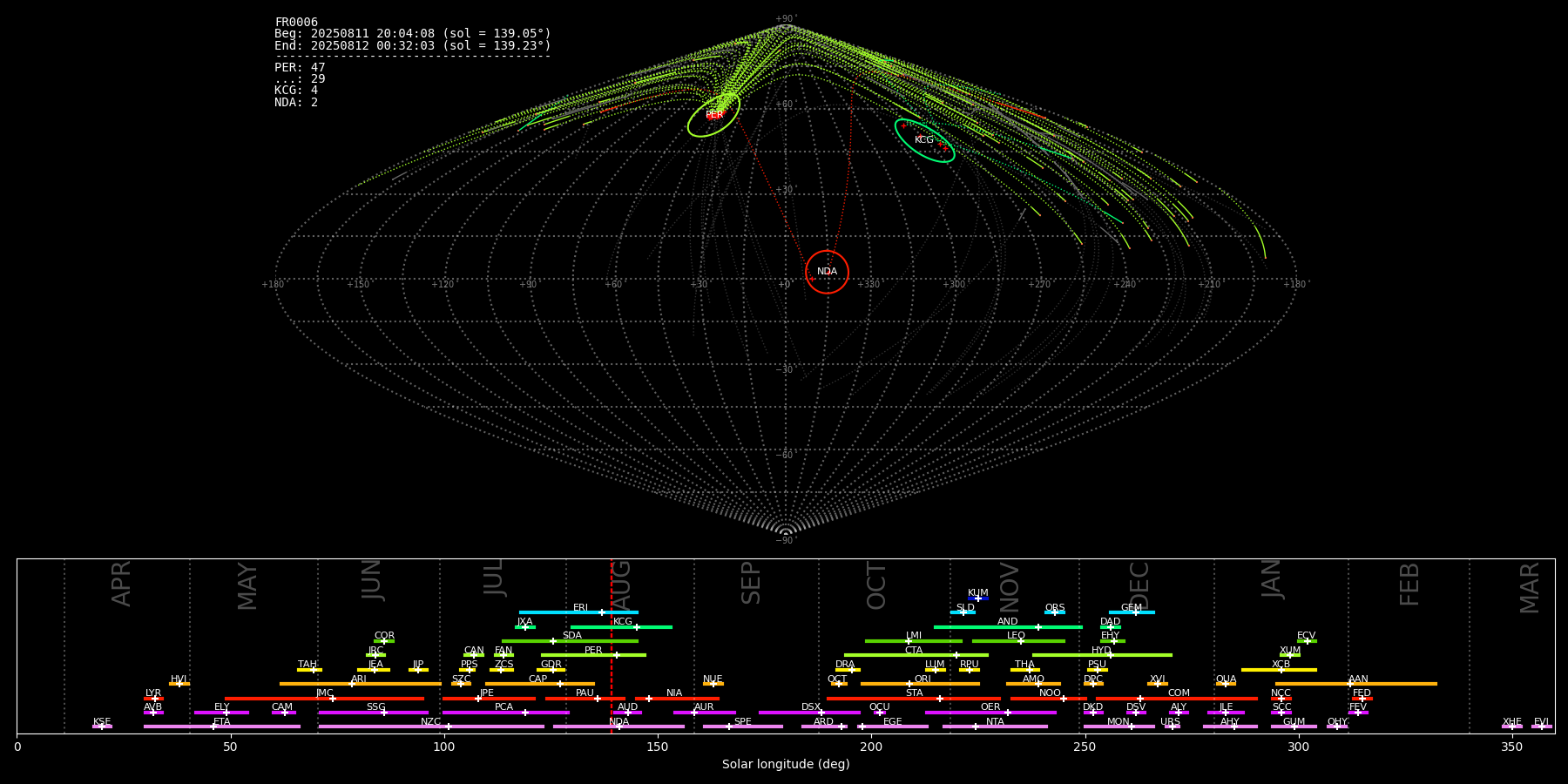The width and height of the screenshot is (1568, 784).
Task: Select the PER bar in the timeline
Action: (x=593, y=655)
